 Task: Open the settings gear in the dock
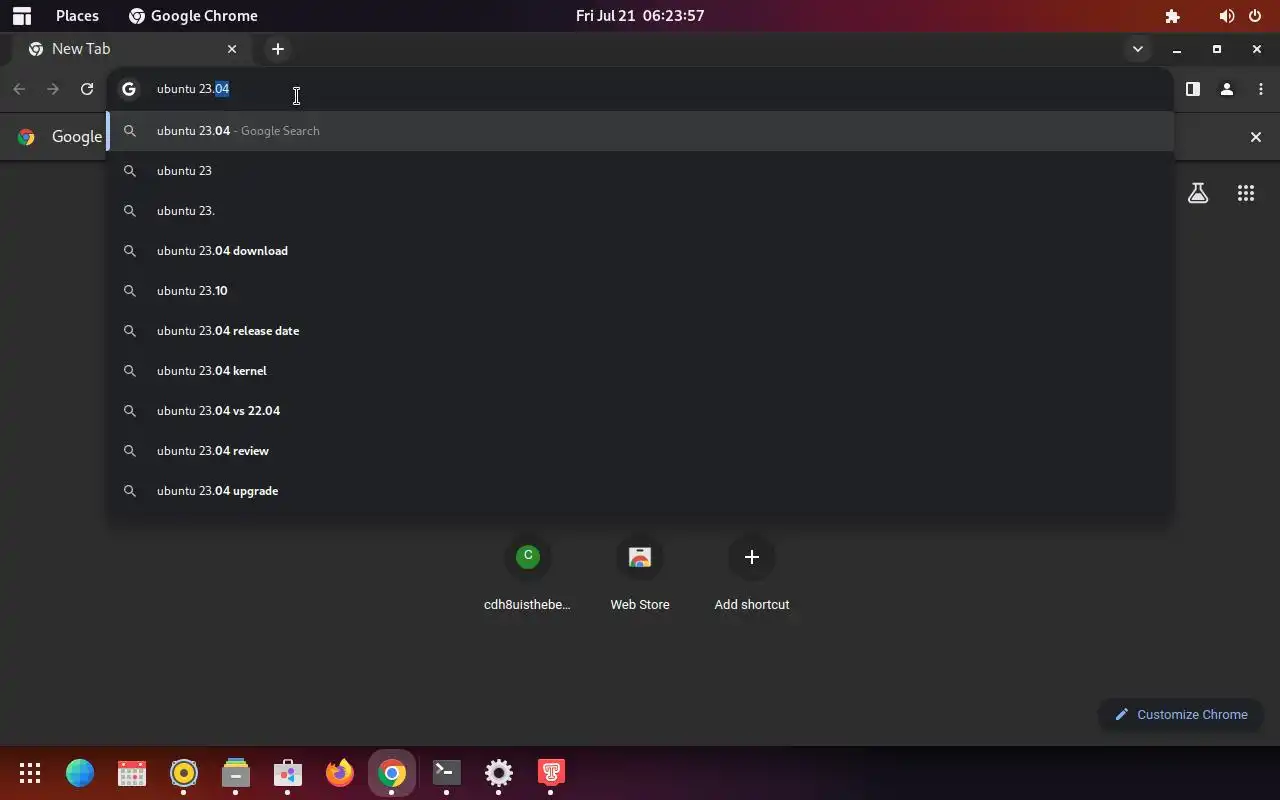(x=499, y=772)
